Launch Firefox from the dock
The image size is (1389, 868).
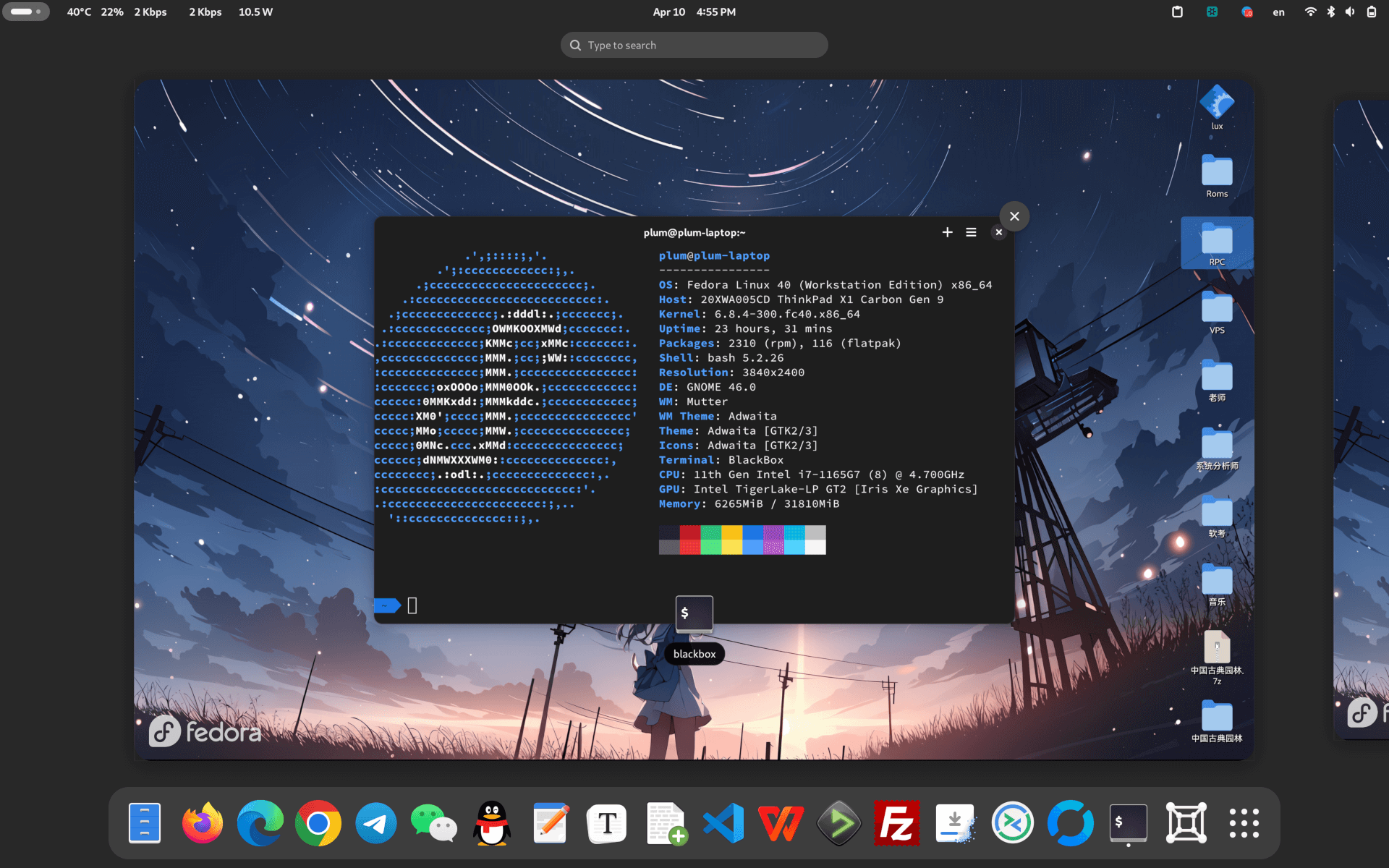click(202, 822)
